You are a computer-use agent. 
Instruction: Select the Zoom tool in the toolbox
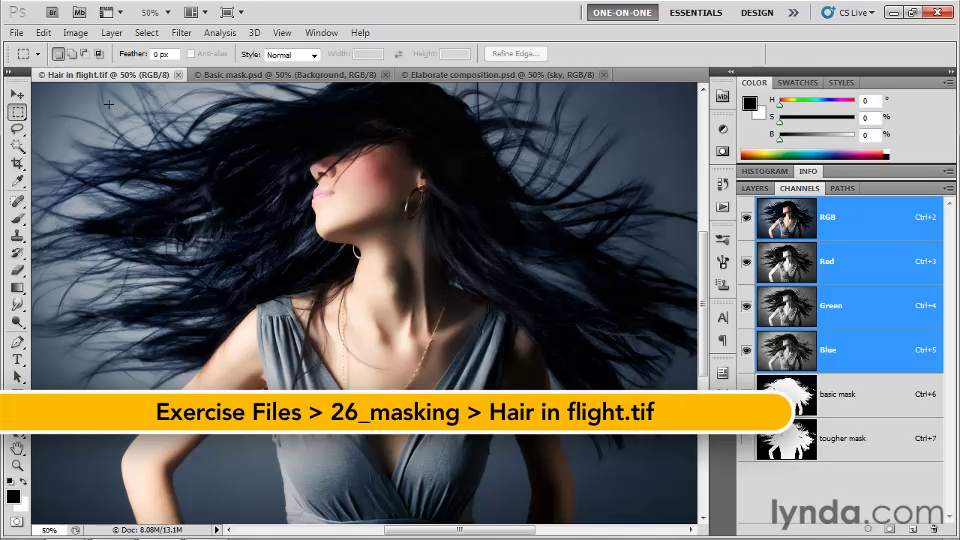click(17, 465)
